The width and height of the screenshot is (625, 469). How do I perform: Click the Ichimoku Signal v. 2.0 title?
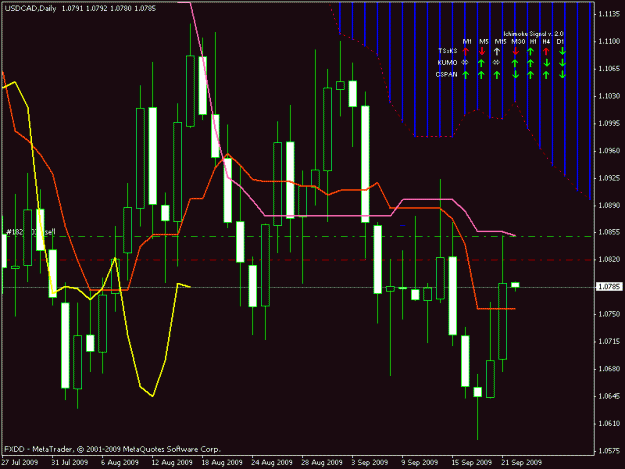click(x=534, y=34)
